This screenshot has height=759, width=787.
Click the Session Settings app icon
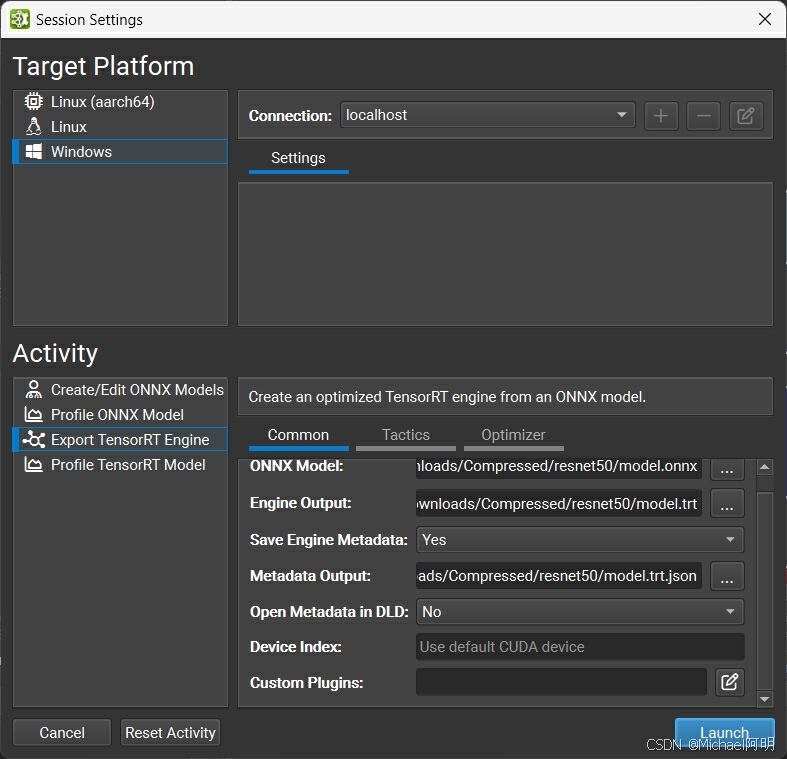(x=20, y=19)
